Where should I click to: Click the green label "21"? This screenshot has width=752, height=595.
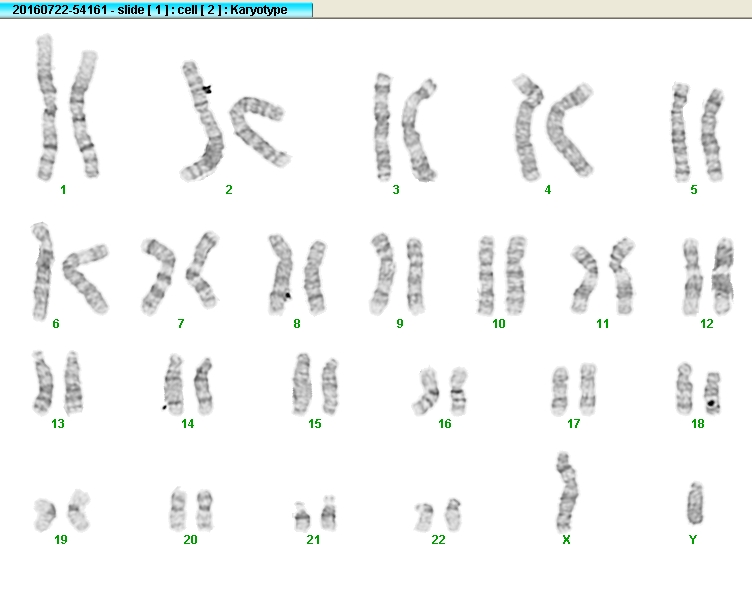[313, 540]
